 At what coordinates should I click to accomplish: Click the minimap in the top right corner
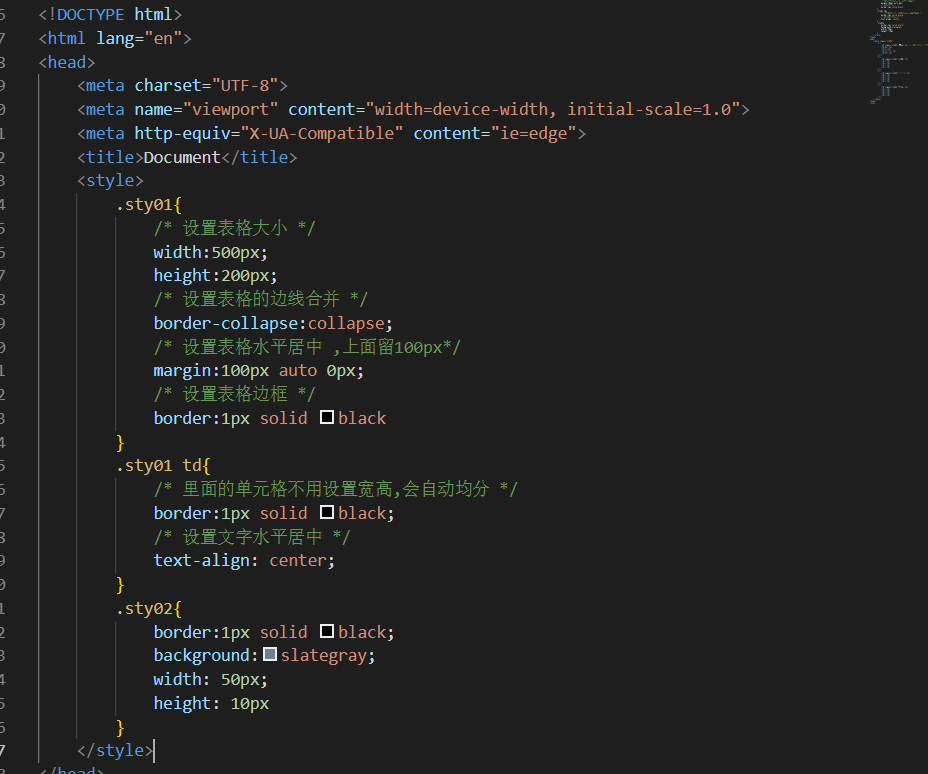[x=893, y=50]
